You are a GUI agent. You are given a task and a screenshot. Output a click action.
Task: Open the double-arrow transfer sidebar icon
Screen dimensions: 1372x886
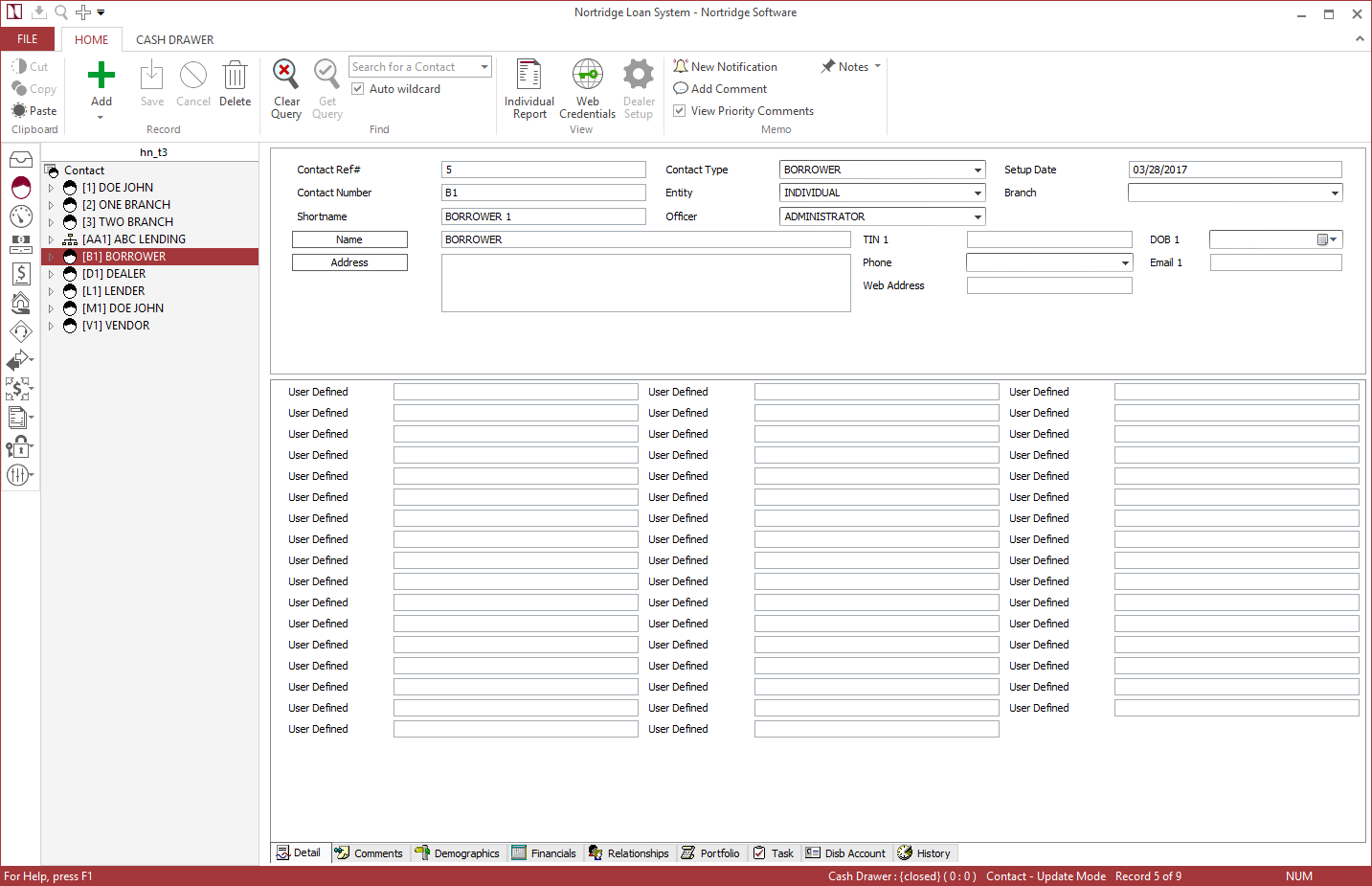point(19,360)
